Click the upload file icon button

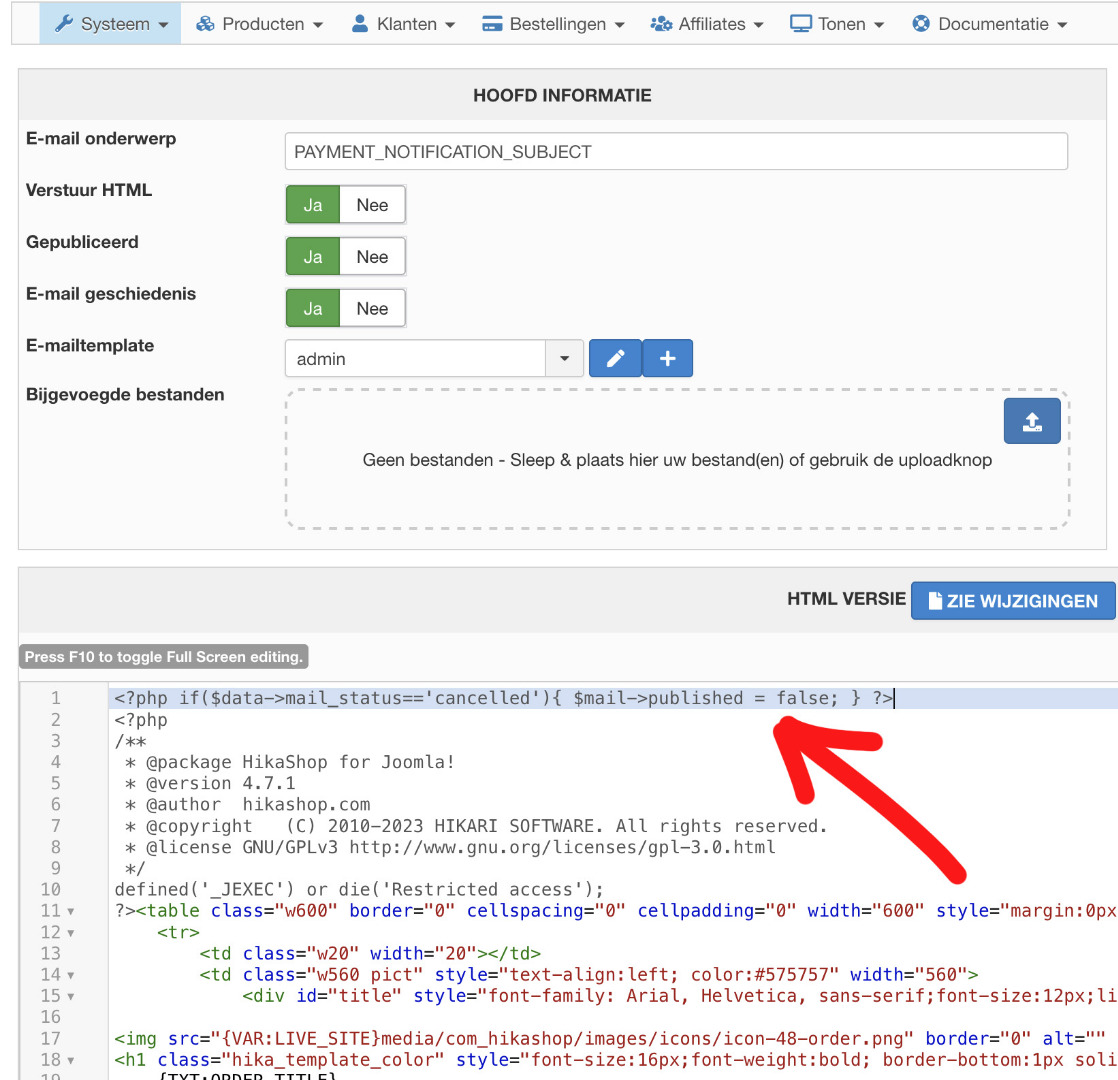pos(1031,421)
